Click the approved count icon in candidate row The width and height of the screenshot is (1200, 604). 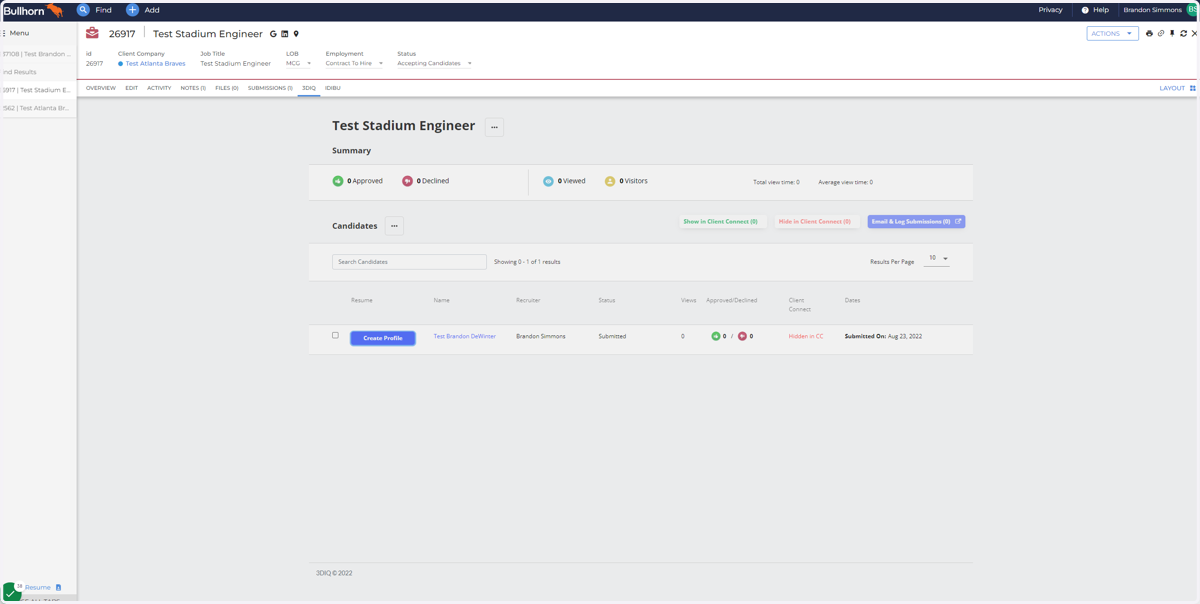pos(715,336)
